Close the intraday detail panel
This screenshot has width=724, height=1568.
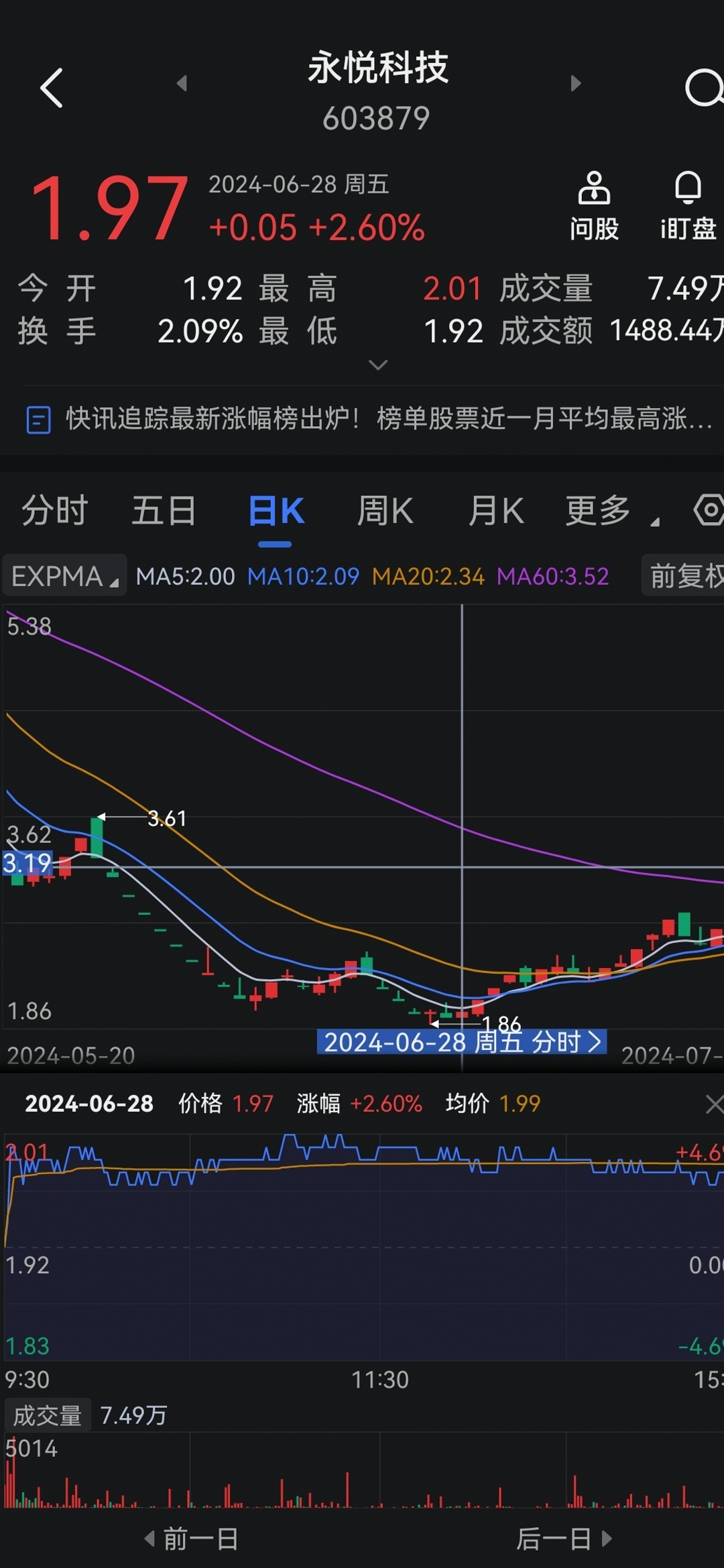pos(715,1104)
